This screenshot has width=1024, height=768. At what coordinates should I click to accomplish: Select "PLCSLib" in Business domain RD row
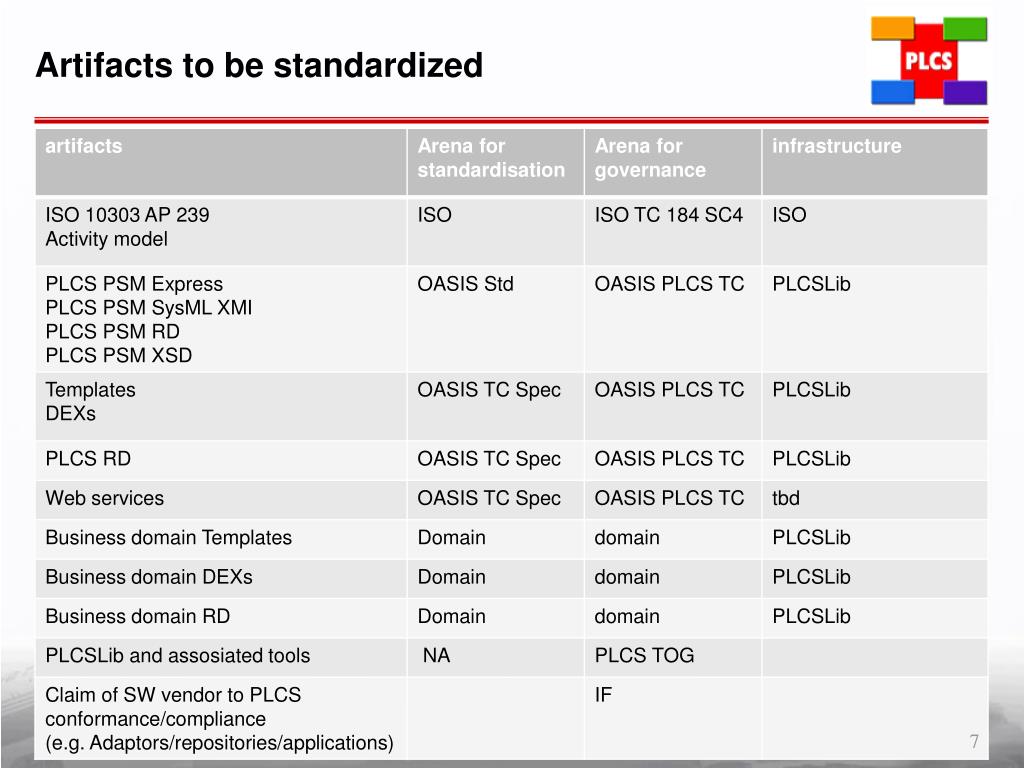coord(811,616)
